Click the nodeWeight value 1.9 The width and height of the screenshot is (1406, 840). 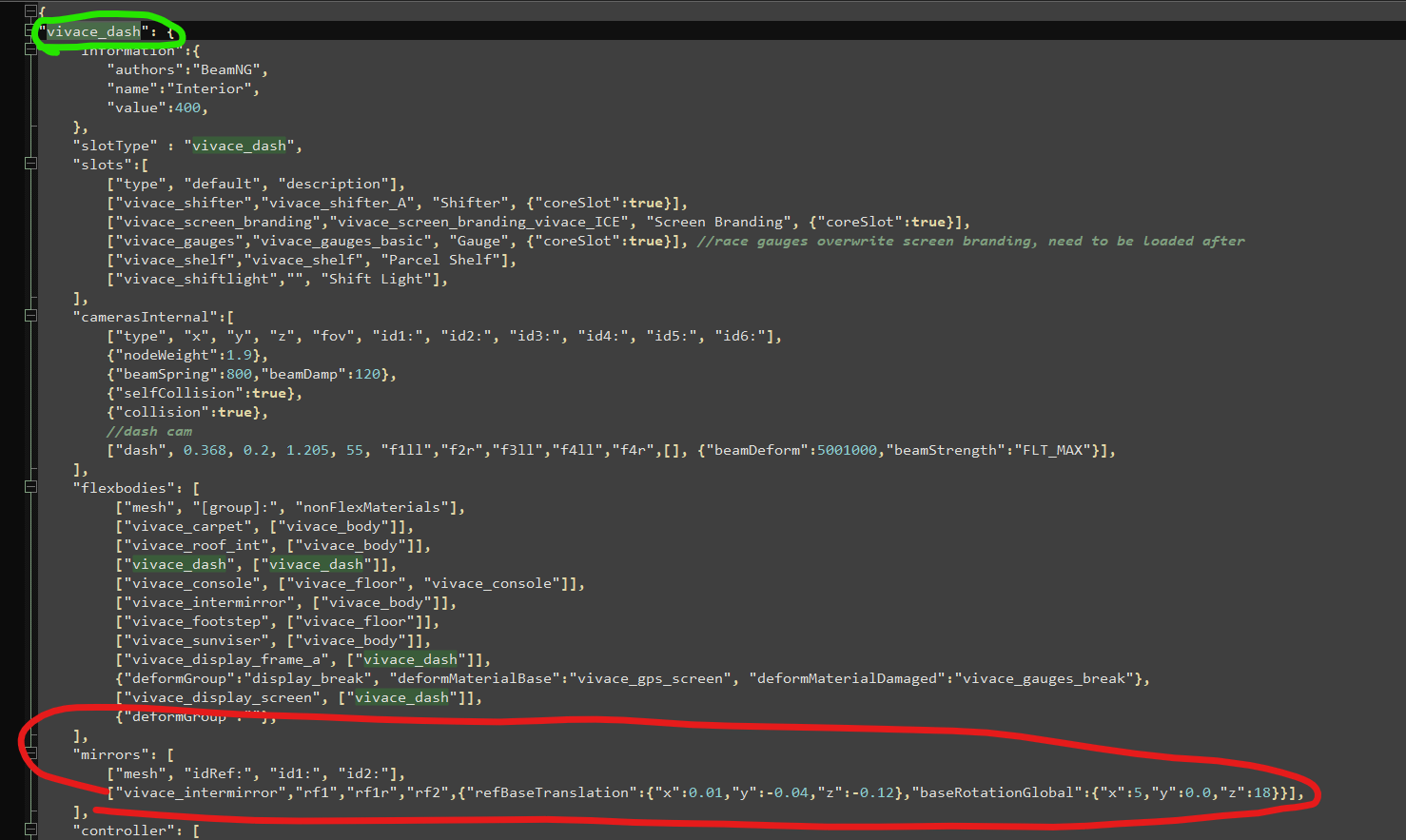239,355
